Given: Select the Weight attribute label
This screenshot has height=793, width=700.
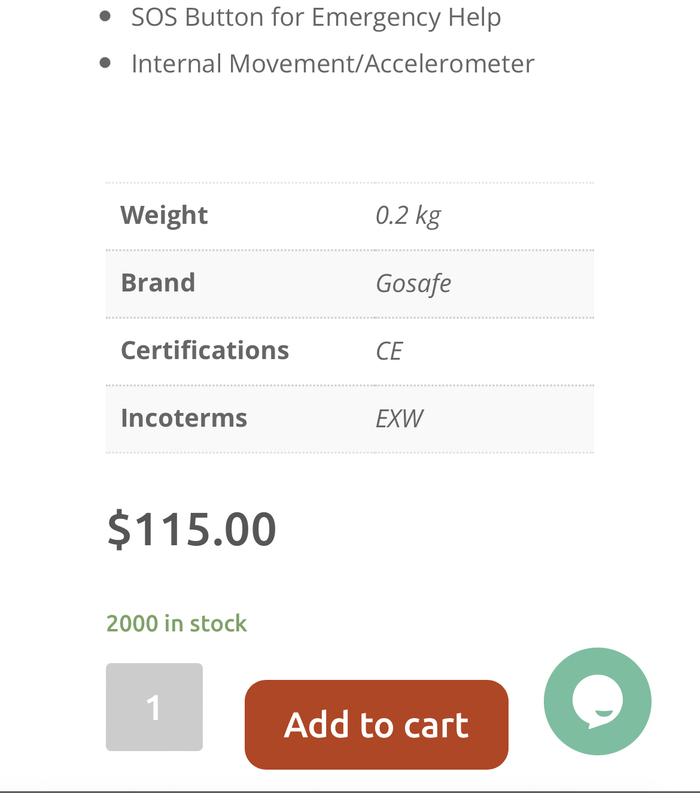Looking at the screenshot, I should (x=164, y=216).
